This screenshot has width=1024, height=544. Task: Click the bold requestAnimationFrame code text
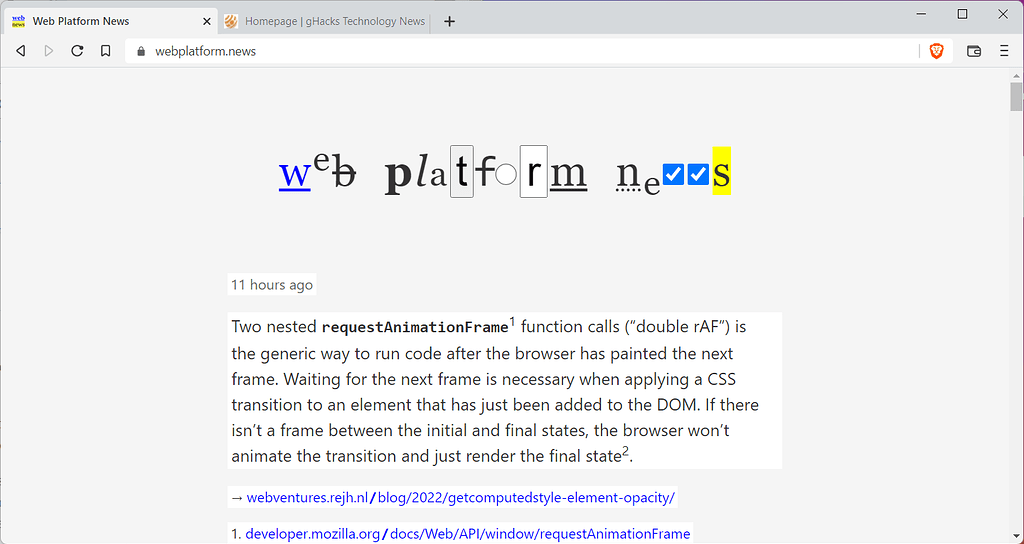(415, 327)
